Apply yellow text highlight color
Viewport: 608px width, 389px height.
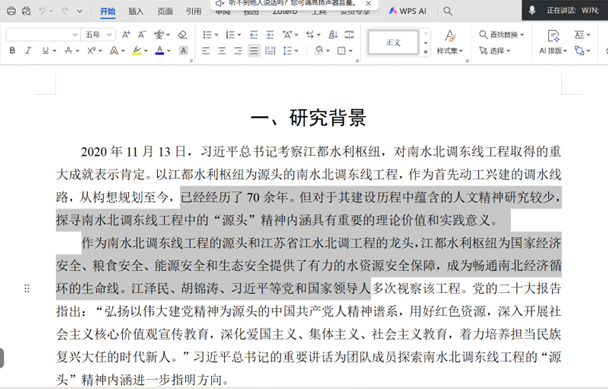[x=137, y=50]
